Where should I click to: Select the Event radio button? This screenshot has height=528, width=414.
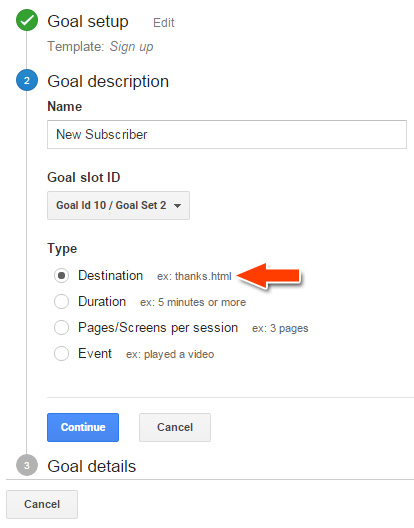[61, 354]
